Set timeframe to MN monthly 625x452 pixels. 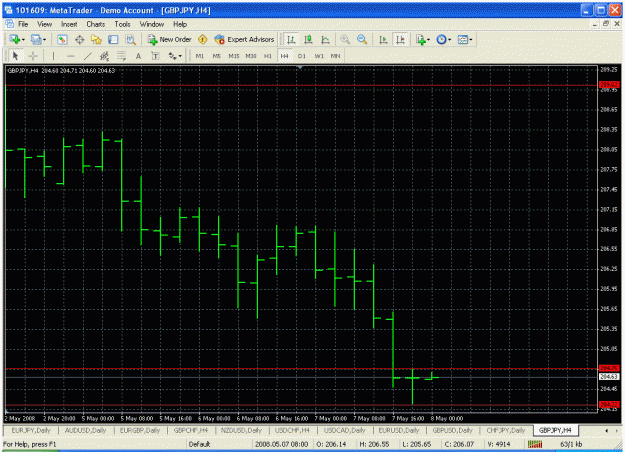tap(336, 56)
